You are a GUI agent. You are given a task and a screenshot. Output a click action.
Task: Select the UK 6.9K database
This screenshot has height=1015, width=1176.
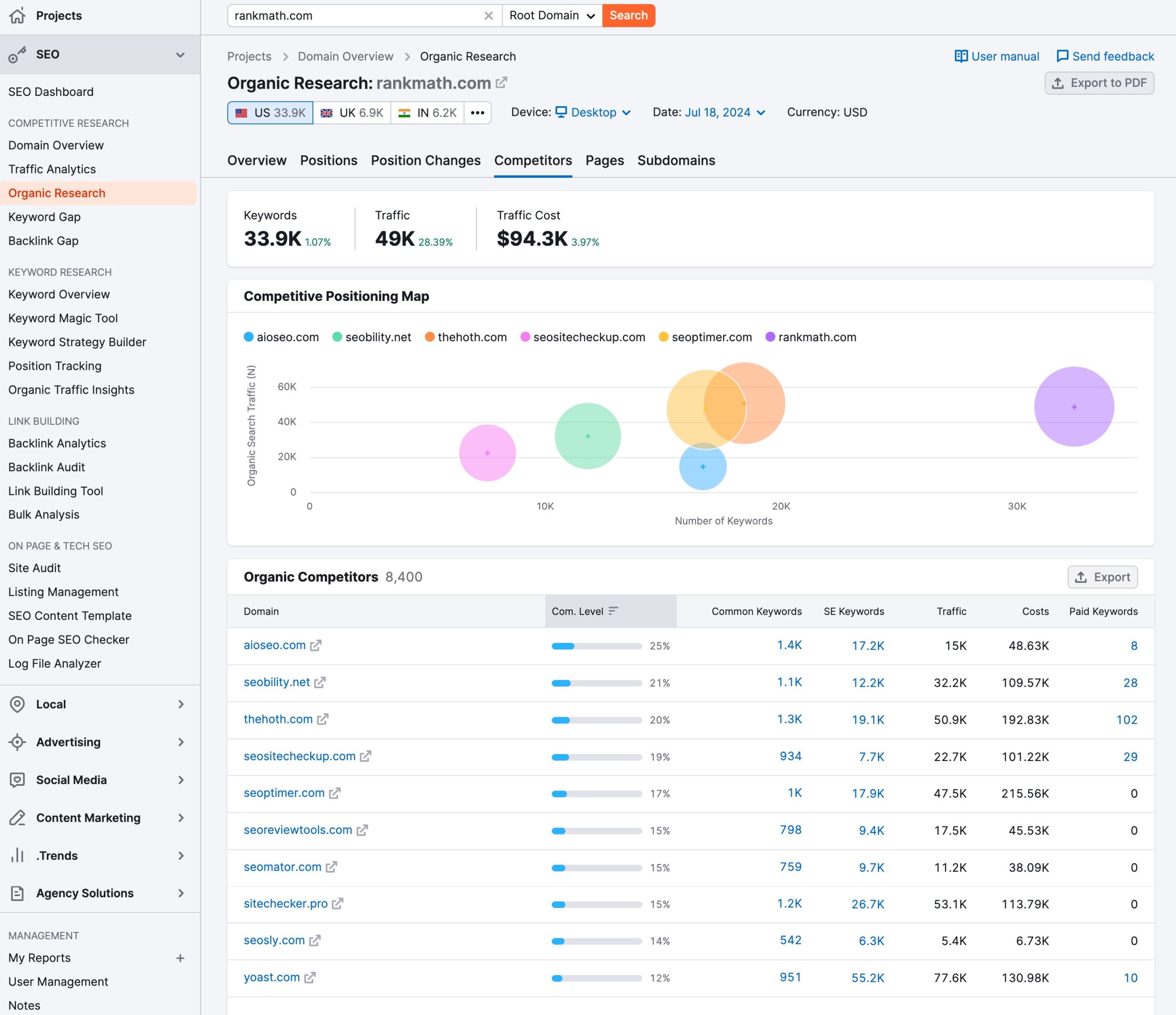pos(352,113)
